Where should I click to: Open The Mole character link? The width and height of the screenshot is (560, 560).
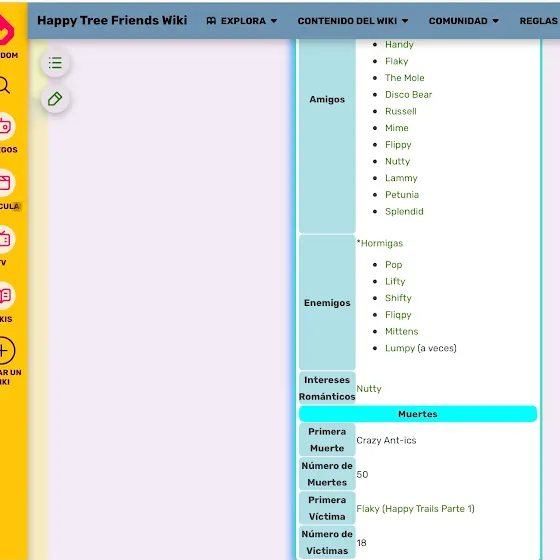[405, 78]
